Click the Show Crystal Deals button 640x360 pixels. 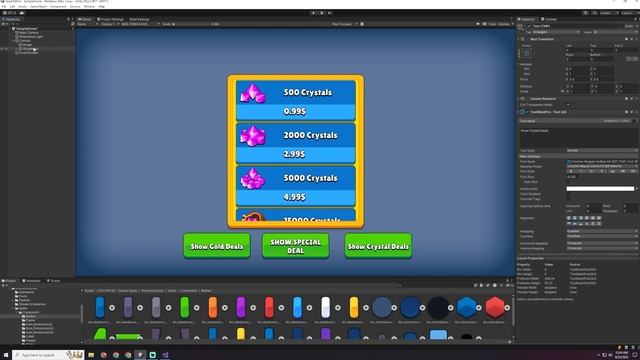tap(378, 246)
